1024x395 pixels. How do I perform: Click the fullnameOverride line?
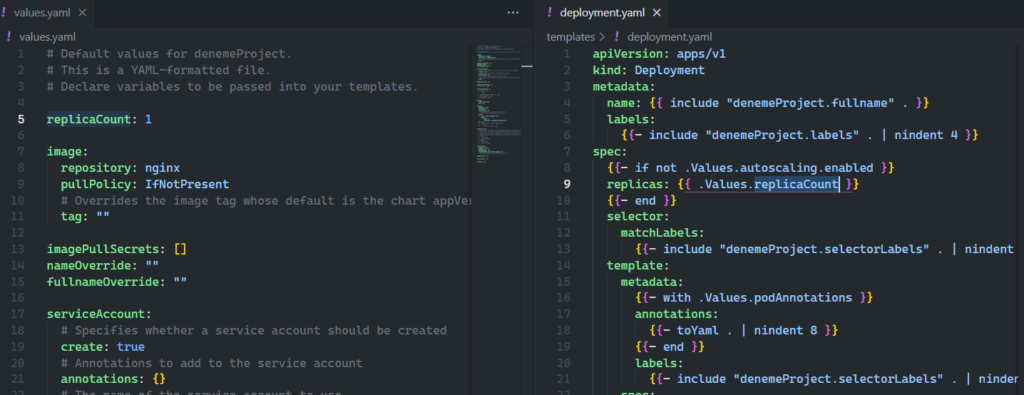click(x=117, y=282)
